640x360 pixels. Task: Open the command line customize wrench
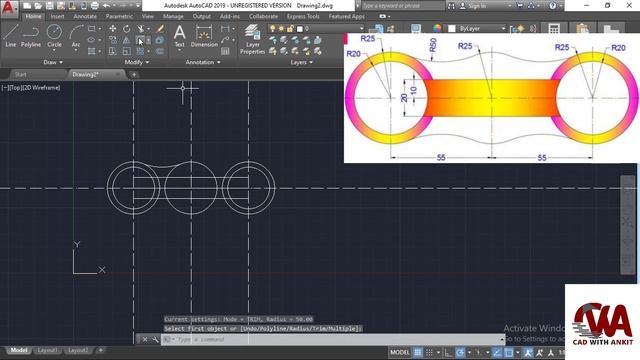point(155,339)
